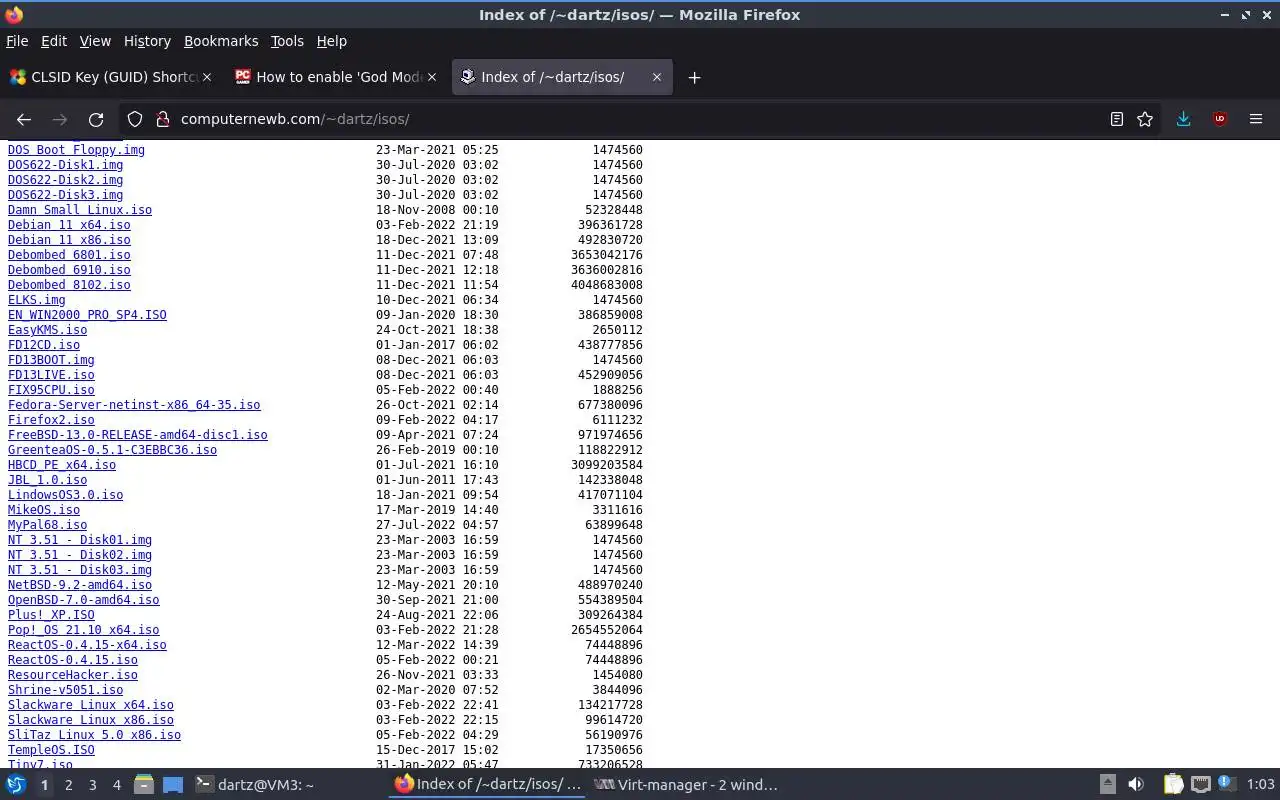Click the ReactOS-0.4.15-x64.iso link

(x=87, y=645)
